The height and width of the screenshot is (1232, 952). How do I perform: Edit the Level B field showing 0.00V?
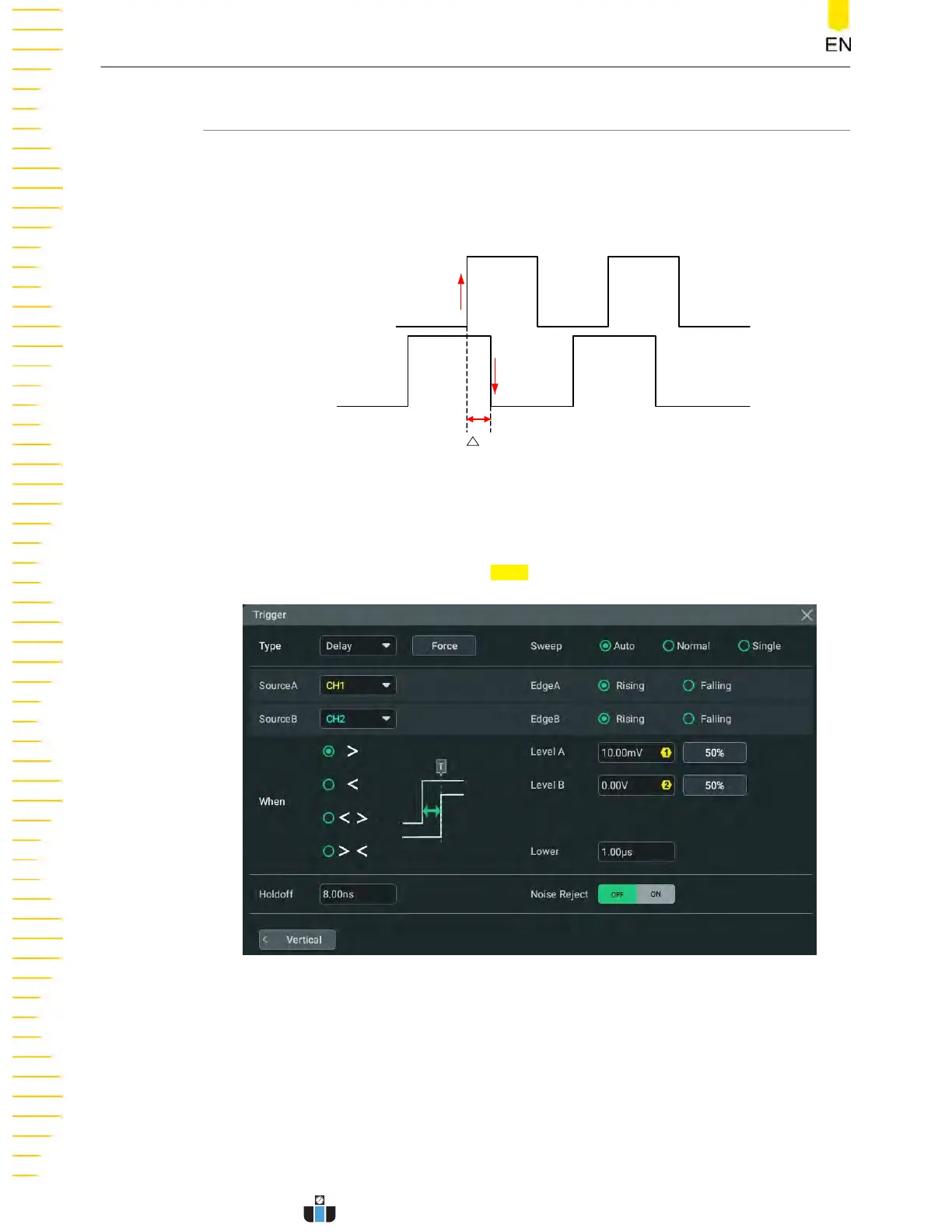636,785
